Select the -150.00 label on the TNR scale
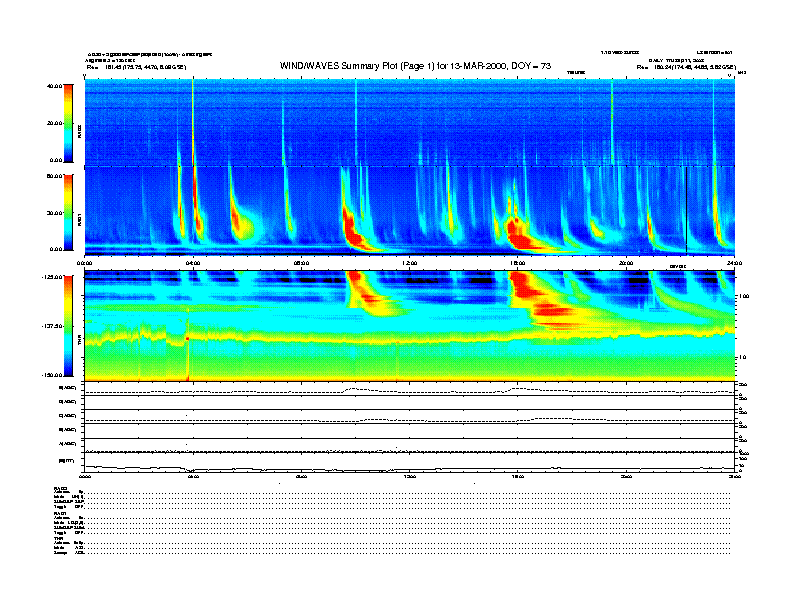Image resolution: width=792 pixels, height=612 pixels. pyautogui.click(x=52, y=375)
